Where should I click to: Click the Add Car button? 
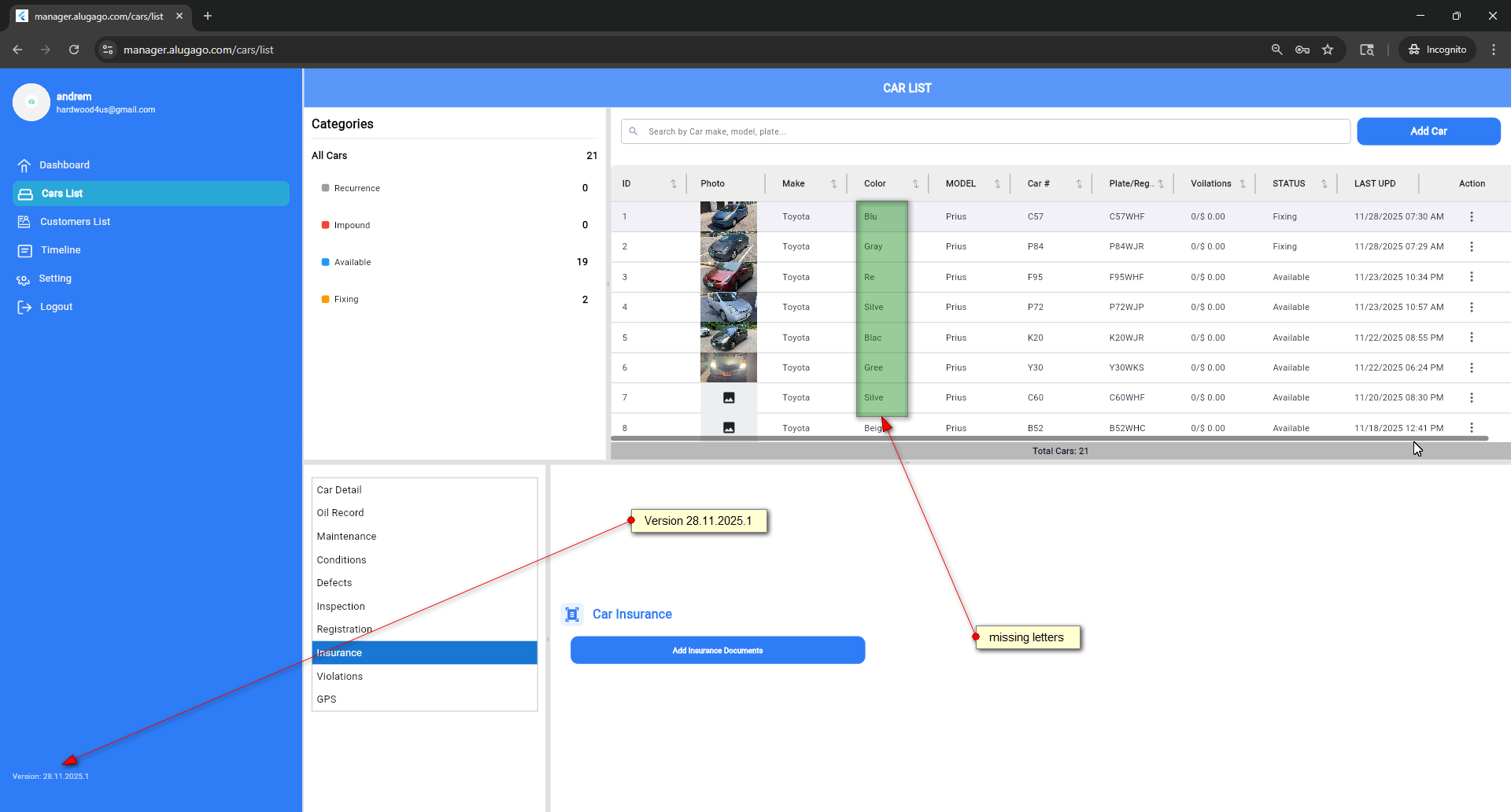click(1428, 131)
